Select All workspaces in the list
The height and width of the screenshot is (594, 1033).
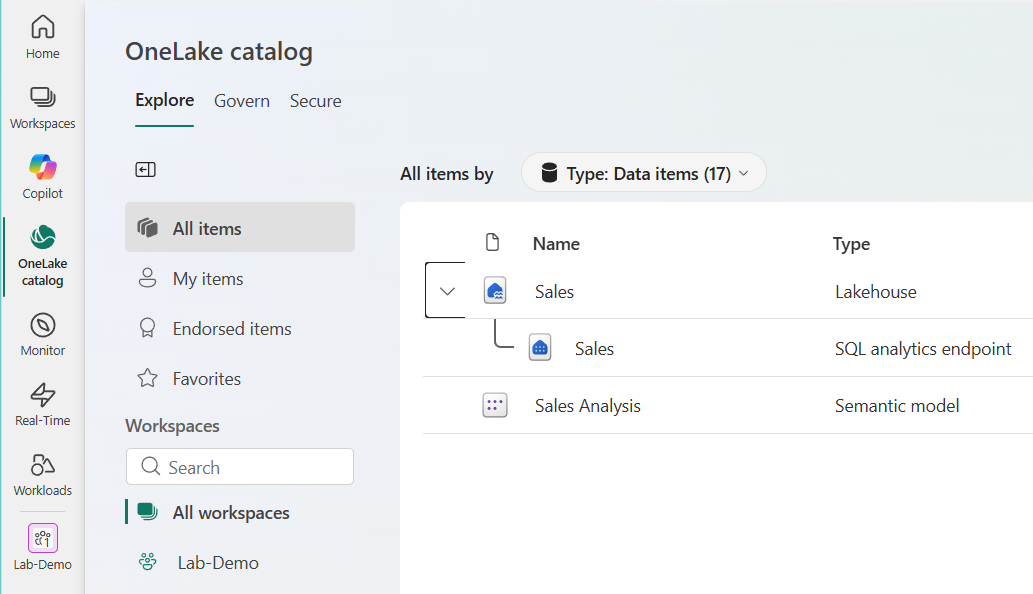240,512
